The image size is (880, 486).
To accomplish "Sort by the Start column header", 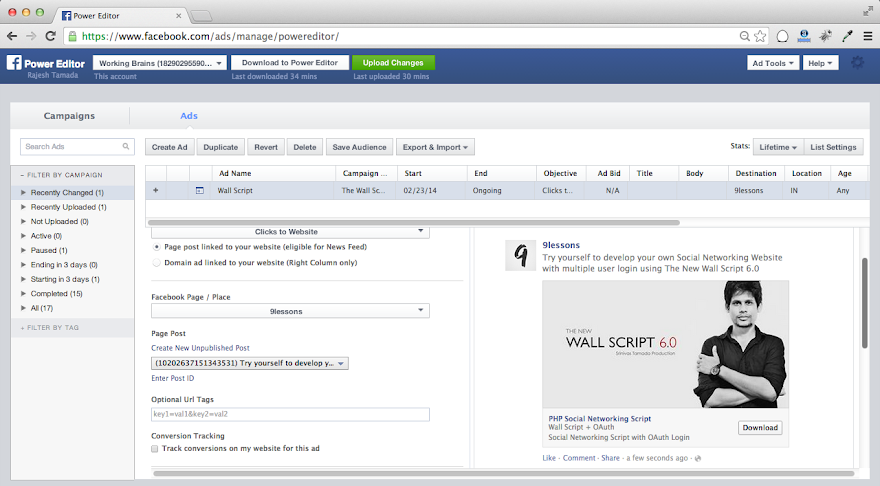I will pyautogui.click(x=432, y=173).
